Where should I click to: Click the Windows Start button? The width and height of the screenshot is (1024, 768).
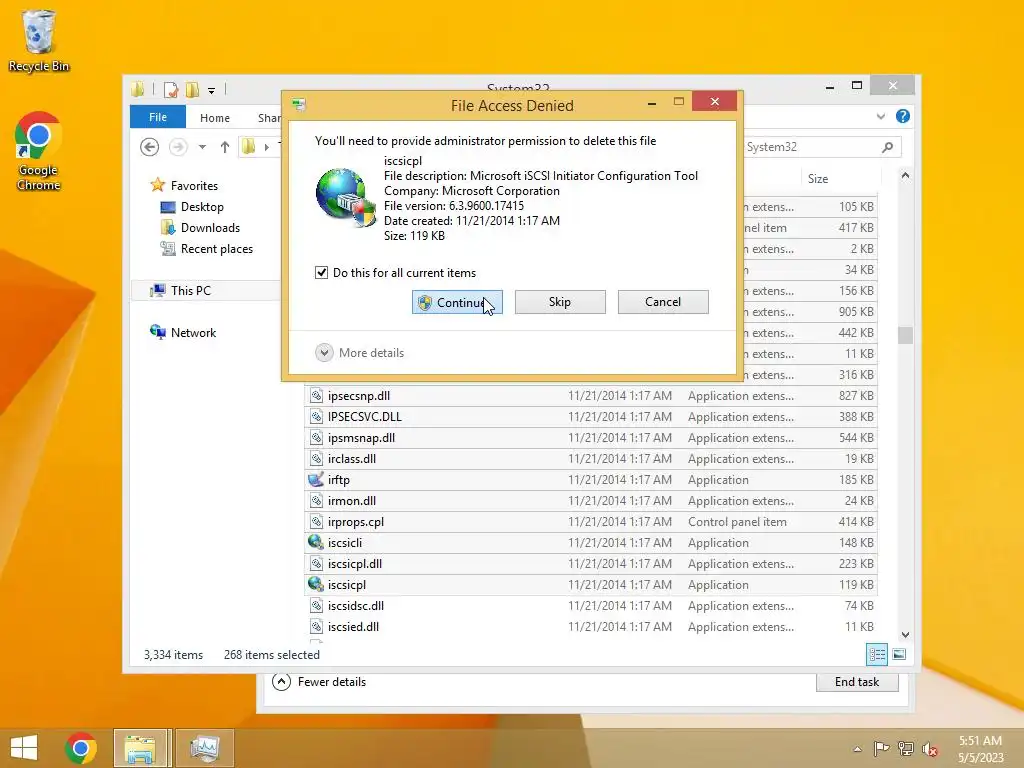click(x=24, y=748)
